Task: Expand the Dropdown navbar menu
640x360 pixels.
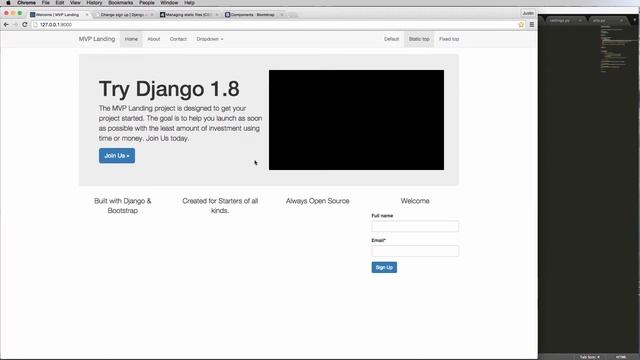Action: [x=209, y=39]
